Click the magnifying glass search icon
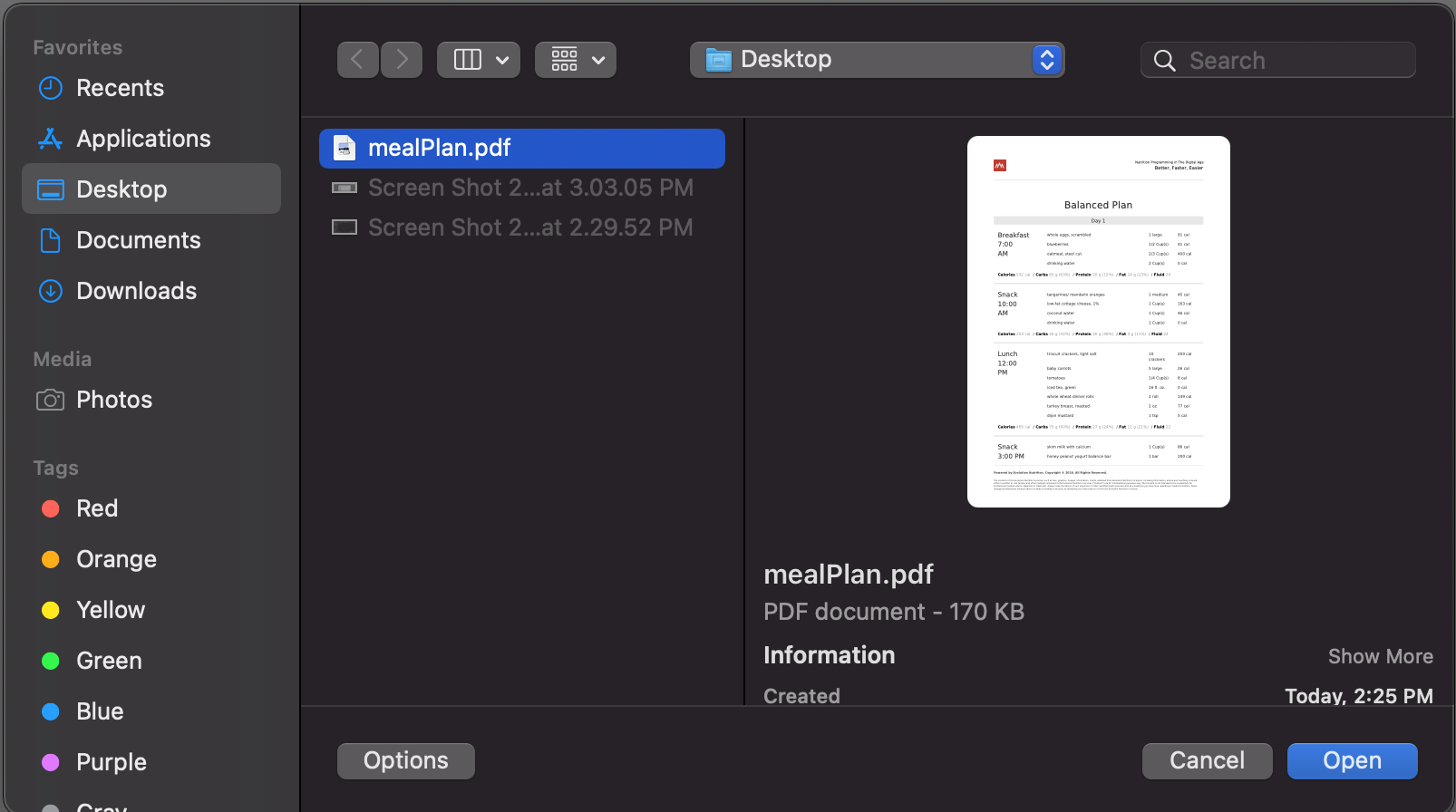1456x812 pixels. pyautogui.click(x=1165, y=61)
